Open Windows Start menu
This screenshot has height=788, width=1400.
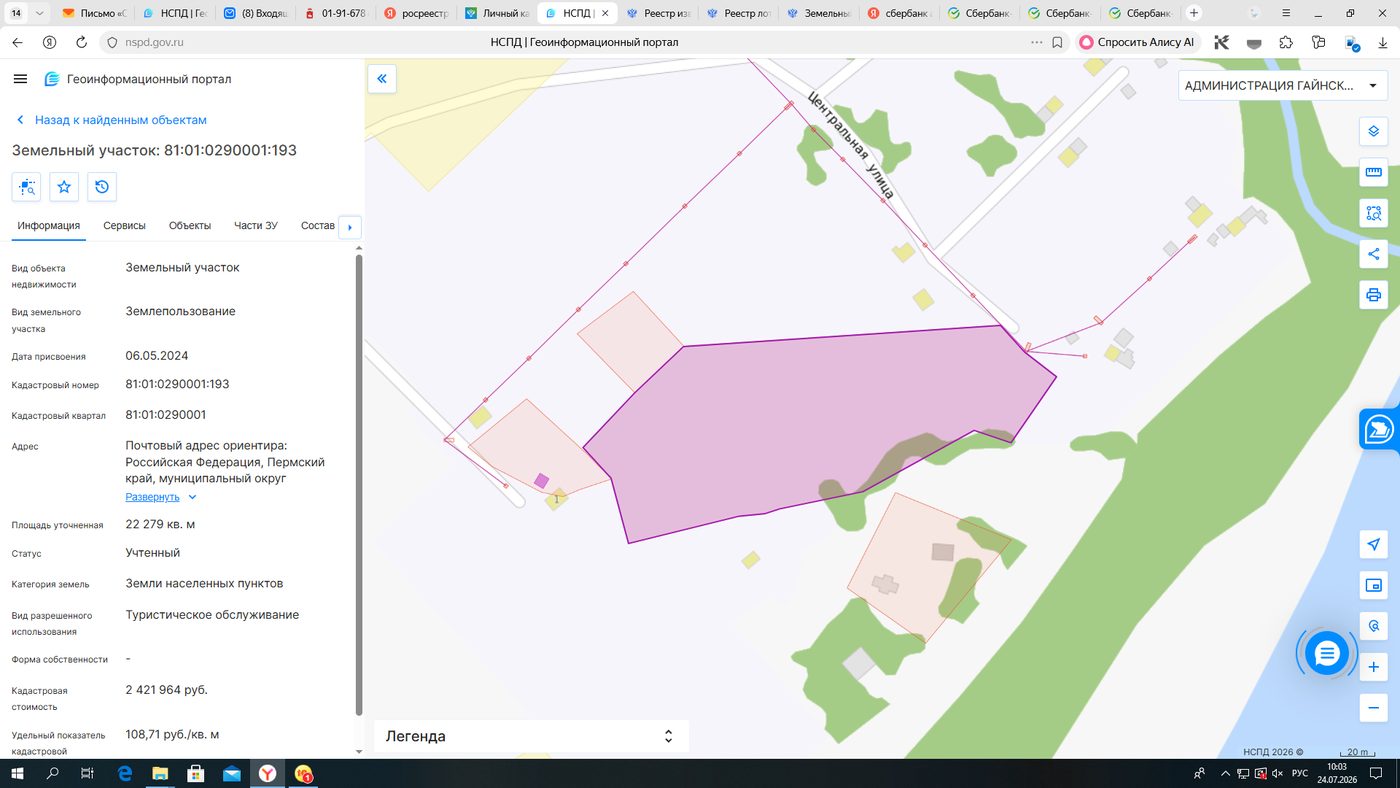click(17, 774)
